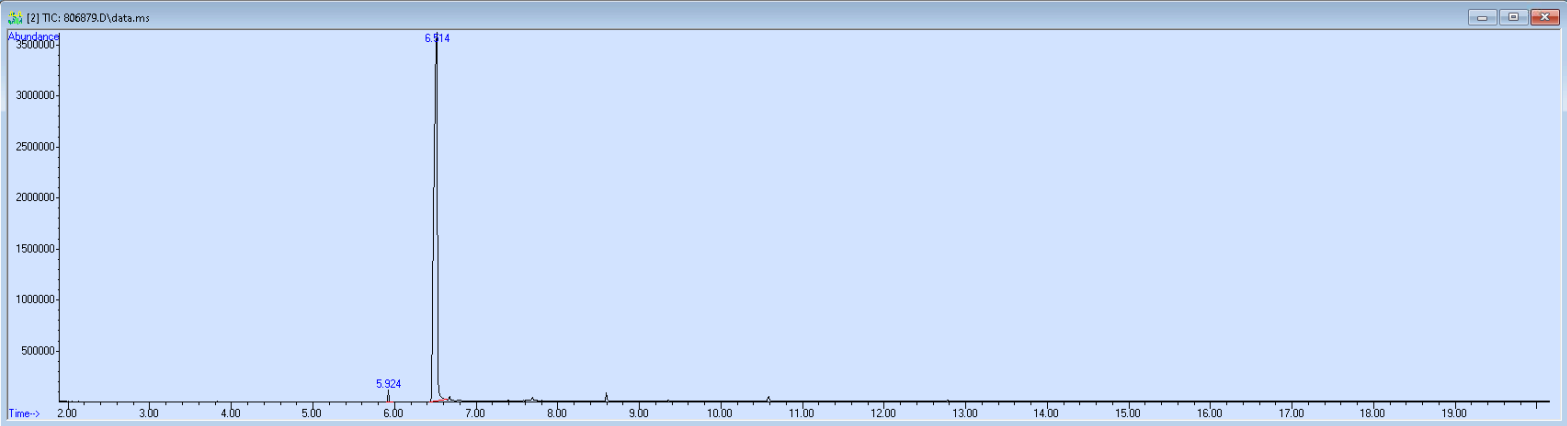Screen dimensions: 1567x426
Task: Click the 1500000 abundance tick value
Action: point(35,249)
